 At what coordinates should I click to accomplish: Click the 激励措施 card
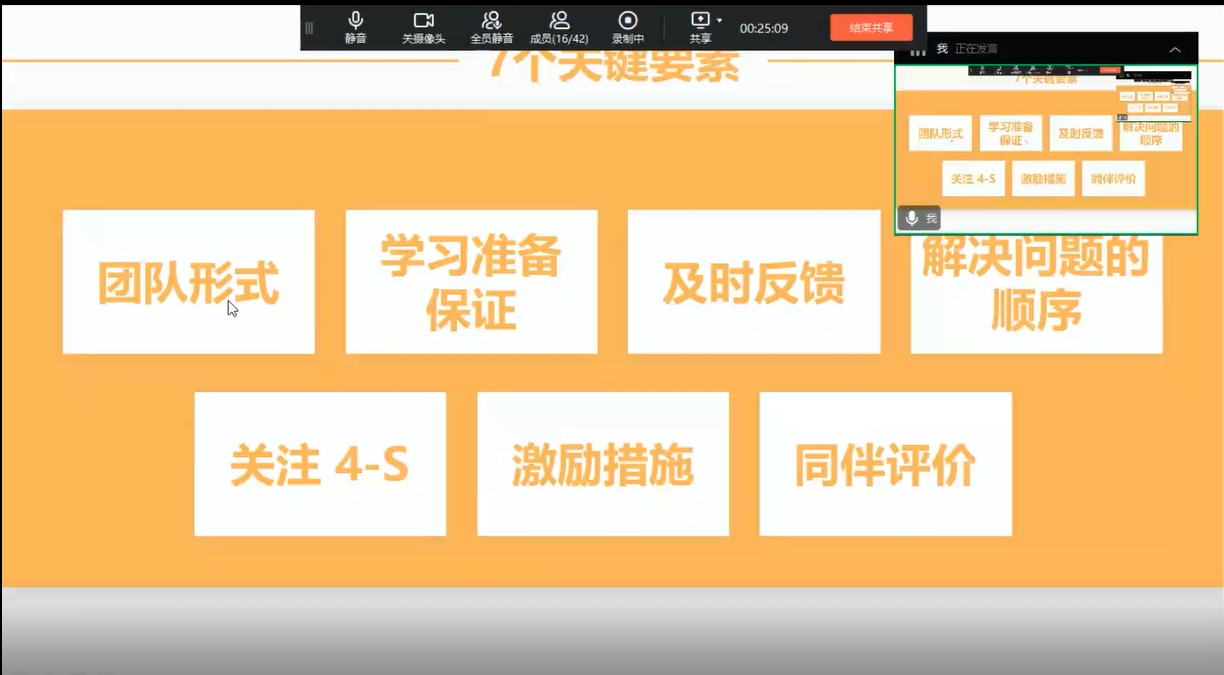coord(603,464)
